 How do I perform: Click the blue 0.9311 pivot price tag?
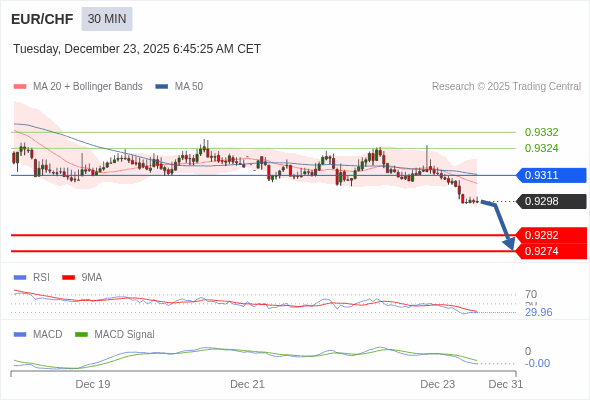coord(552,175)
